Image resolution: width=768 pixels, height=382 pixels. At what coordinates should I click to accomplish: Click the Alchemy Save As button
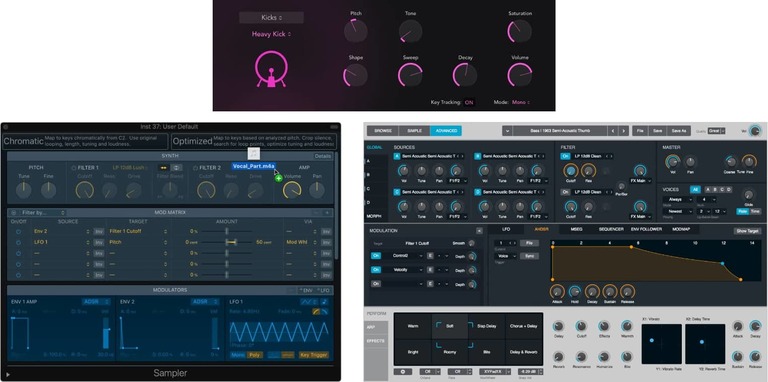[679, 131]
